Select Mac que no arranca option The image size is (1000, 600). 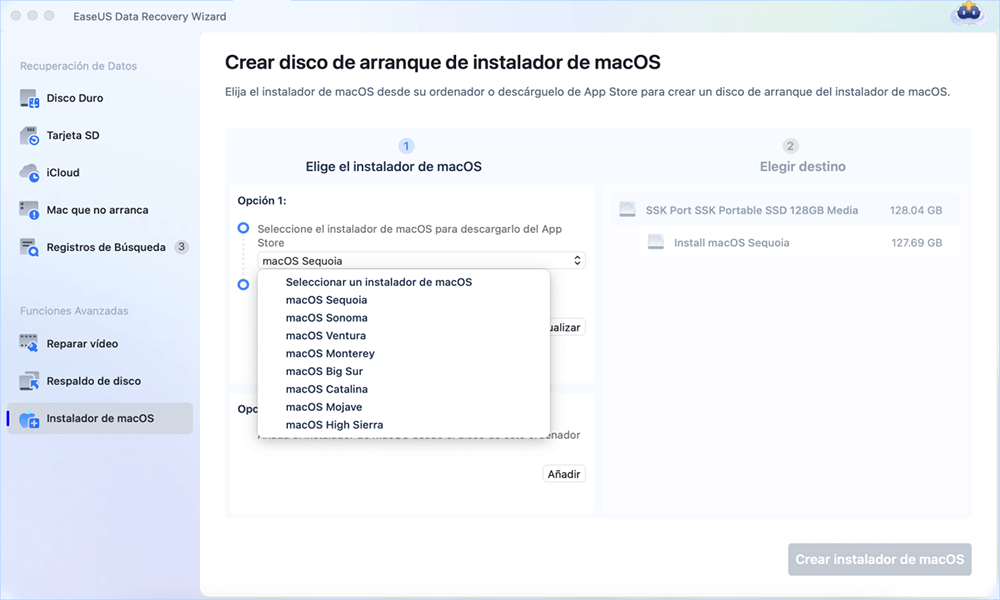pyautogui.click(x=99, y=210)
